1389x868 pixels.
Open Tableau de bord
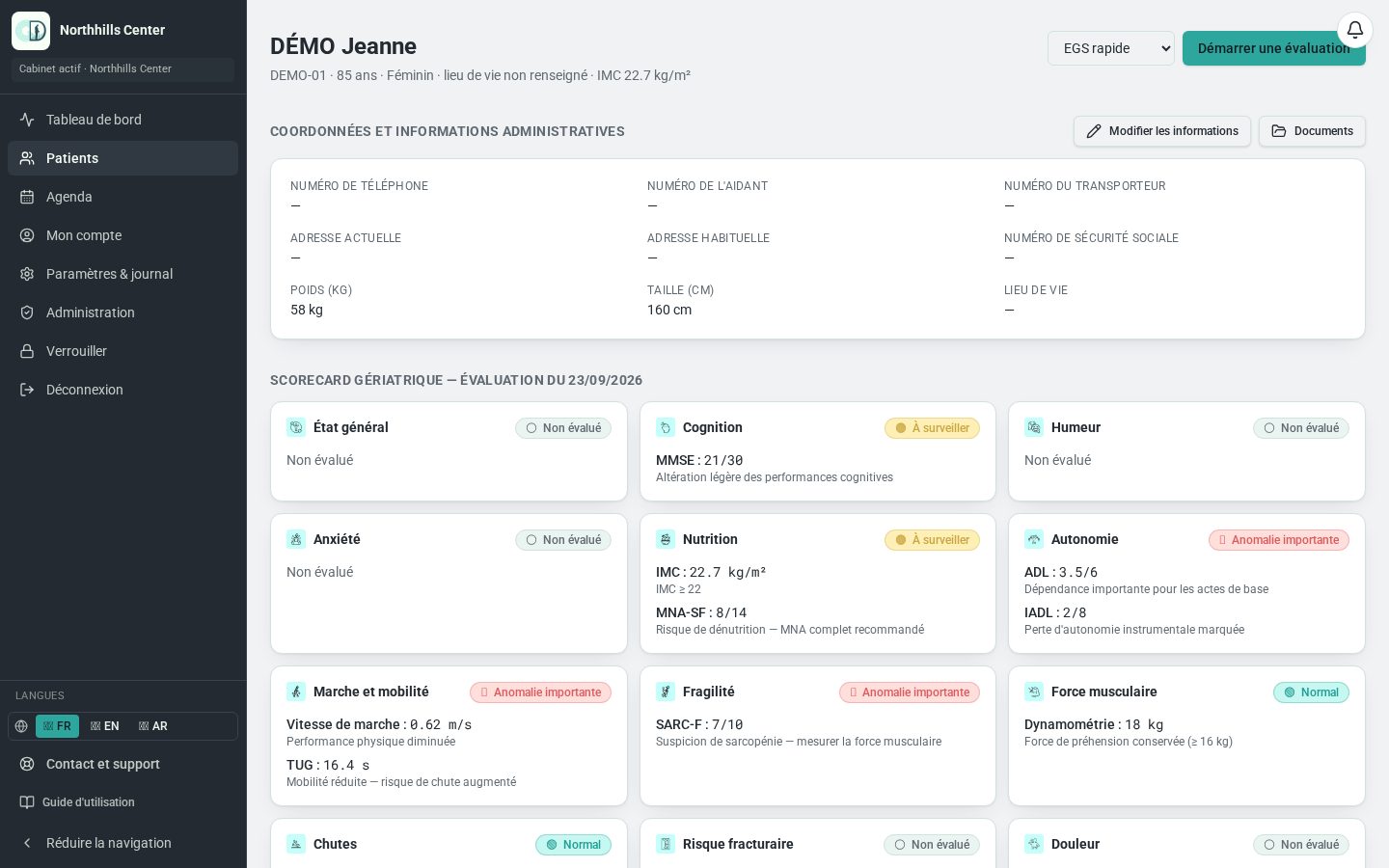(x=123, y=120)
